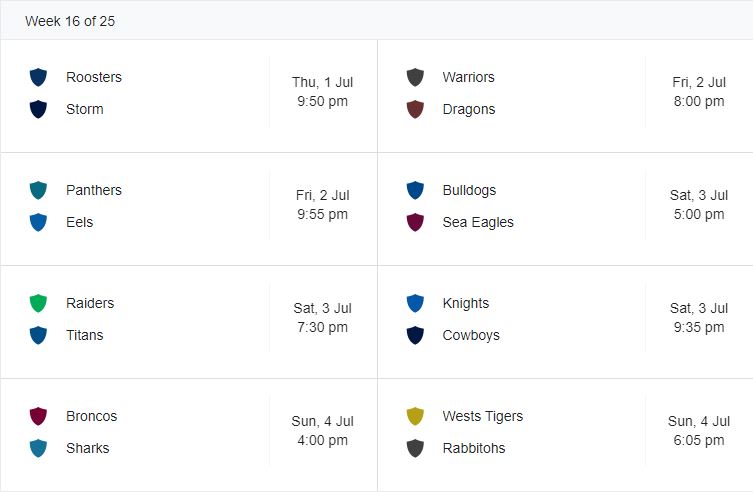Click the Sun, 4 Jul 6:05 pm match time
The image size is (753, 492).
[x=698, y=431]
